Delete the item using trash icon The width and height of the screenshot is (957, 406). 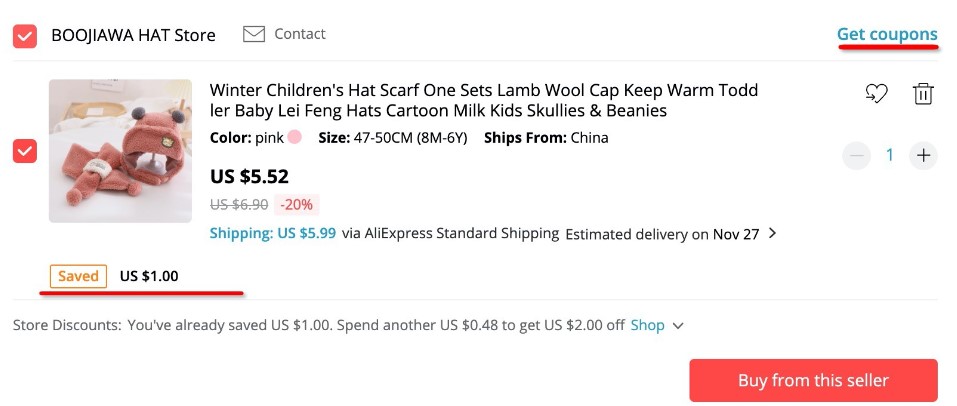923,94
